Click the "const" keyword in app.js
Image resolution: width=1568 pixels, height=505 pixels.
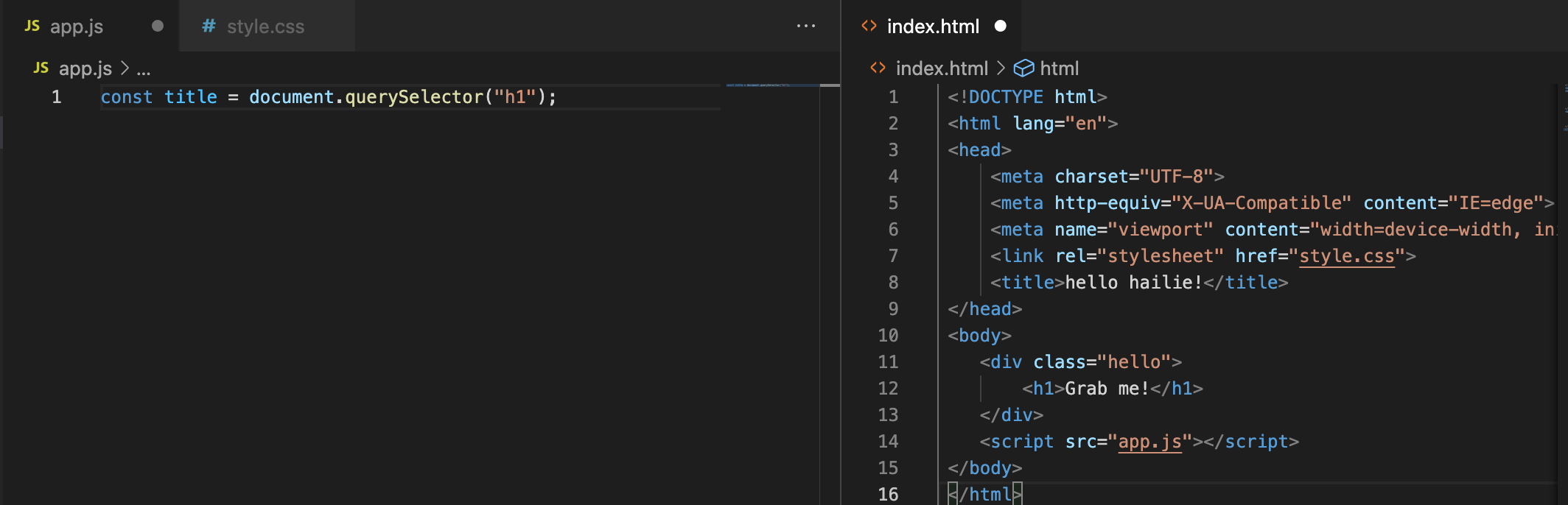pos(127,97)
